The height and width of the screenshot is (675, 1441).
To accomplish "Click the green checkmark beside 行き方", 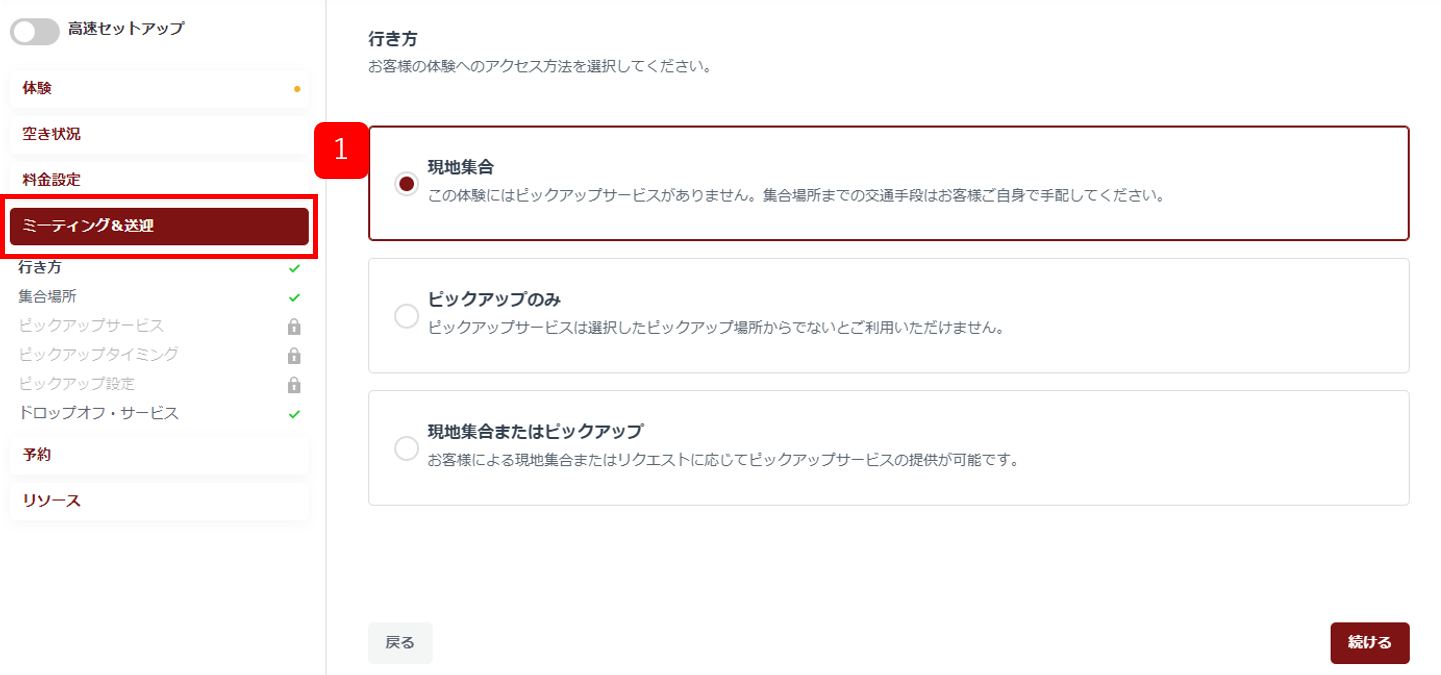I will tap(294, 268).
